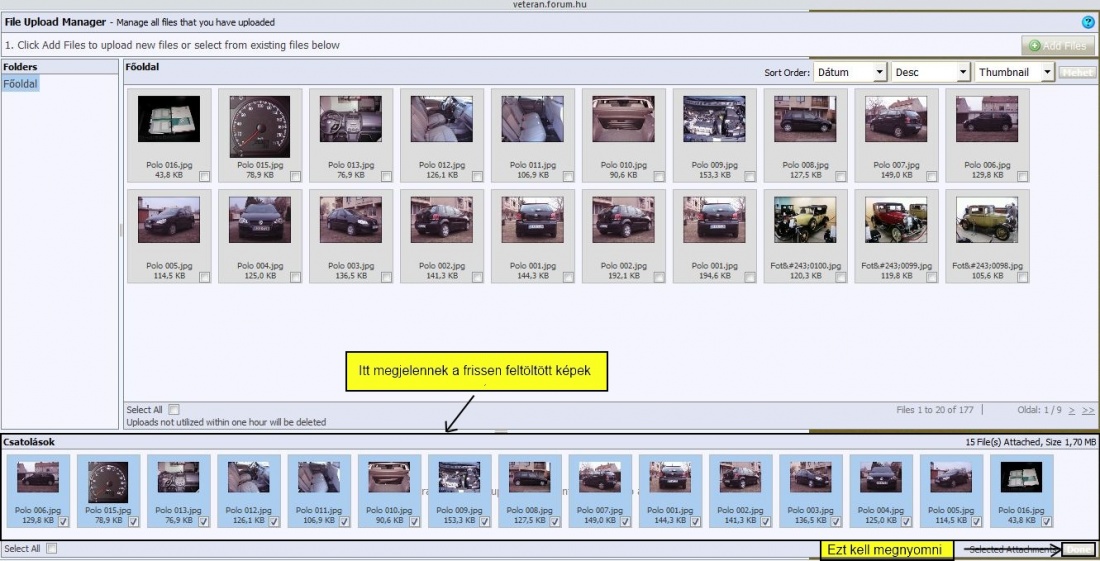The image size is (1100, 561).
Task: Select the Polo 009.jpg engine thumbnail in file list
Action: point(714,120)
